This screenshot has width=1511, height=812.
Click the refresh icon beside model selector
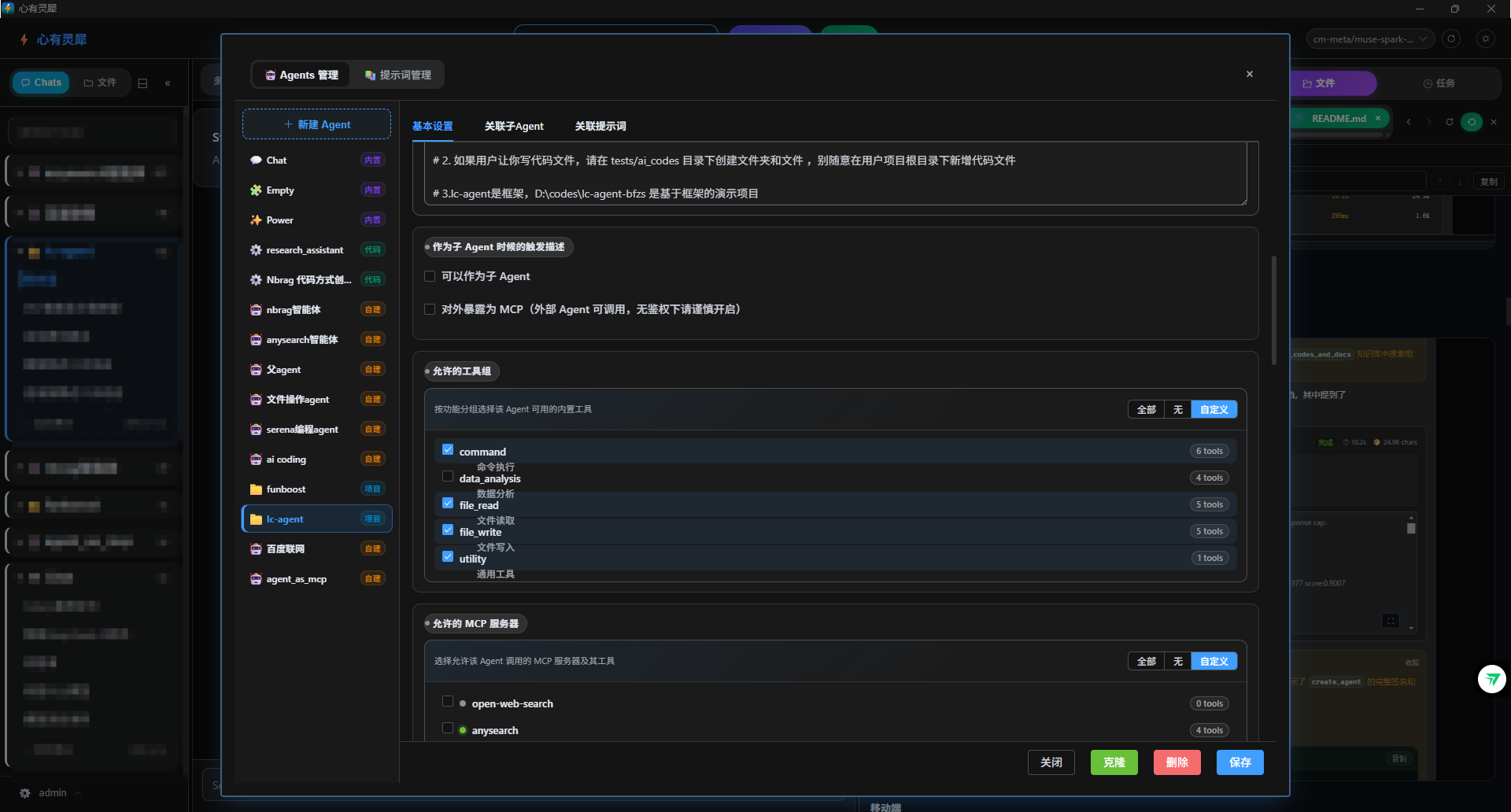point(1452,39)
